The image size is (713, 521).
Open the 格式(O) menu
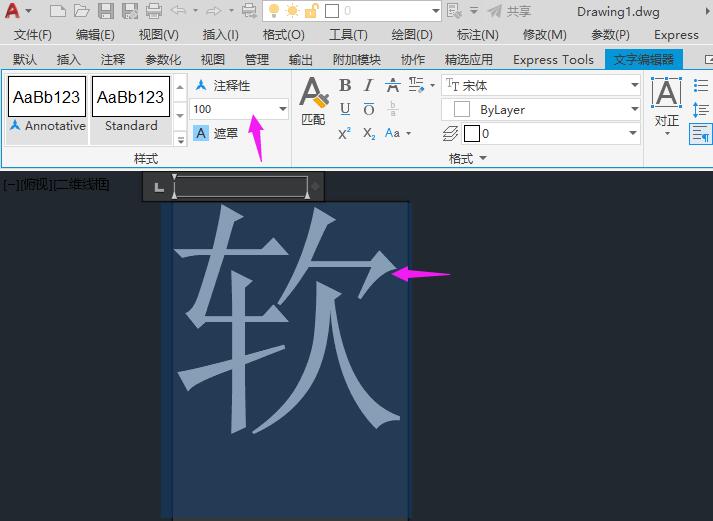[284, 35]
